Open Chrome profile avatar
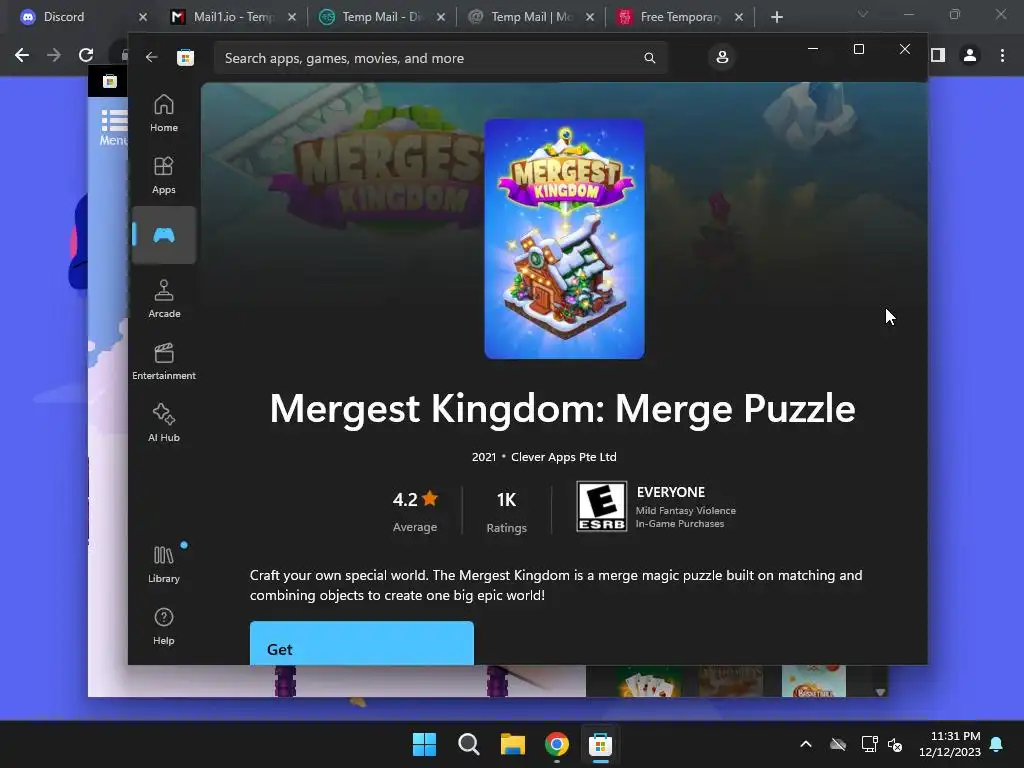1024x768 pixels. (970, 56)
